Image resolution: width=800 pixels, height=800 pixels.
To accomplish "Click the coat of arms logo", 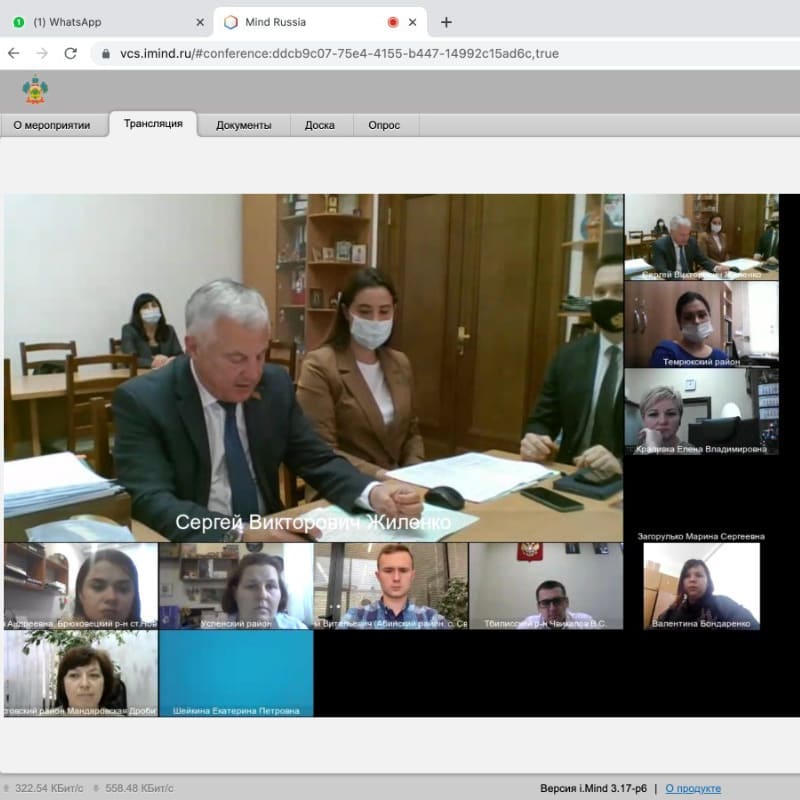I will click(35, 91).
